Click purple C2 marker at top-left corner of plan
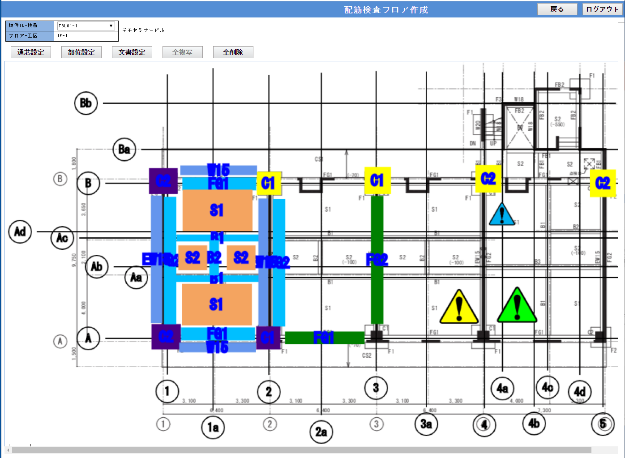 [x=163, y=180]
